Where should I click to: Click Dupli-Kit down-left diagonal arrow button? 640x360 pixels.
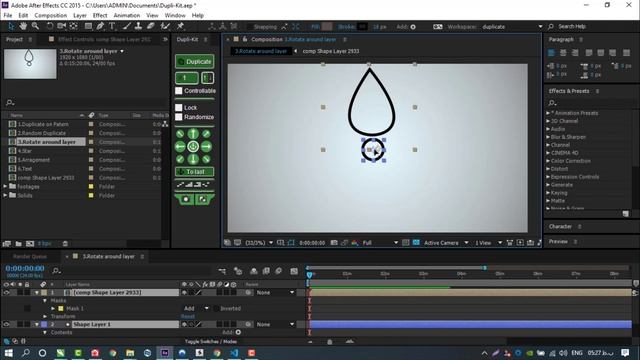click(180, 159)
